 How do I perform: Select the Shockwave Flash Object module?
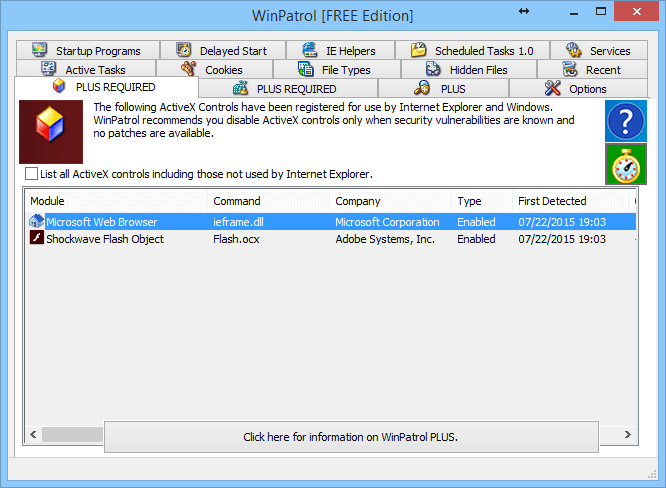[x=104, y=239]
